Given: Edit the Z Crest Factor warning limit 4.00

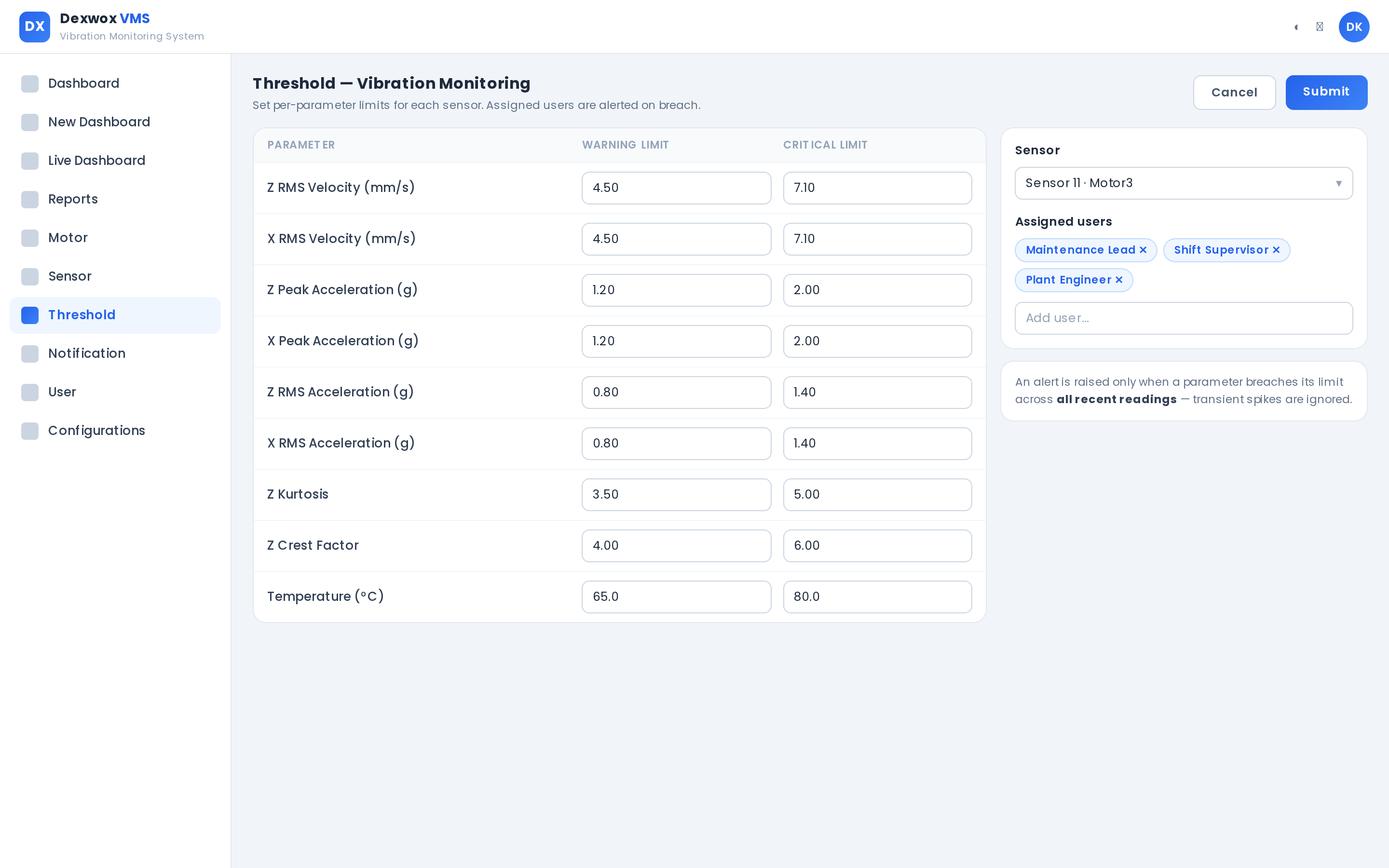Looking at the screenshot, I should (x=676, y=545).
